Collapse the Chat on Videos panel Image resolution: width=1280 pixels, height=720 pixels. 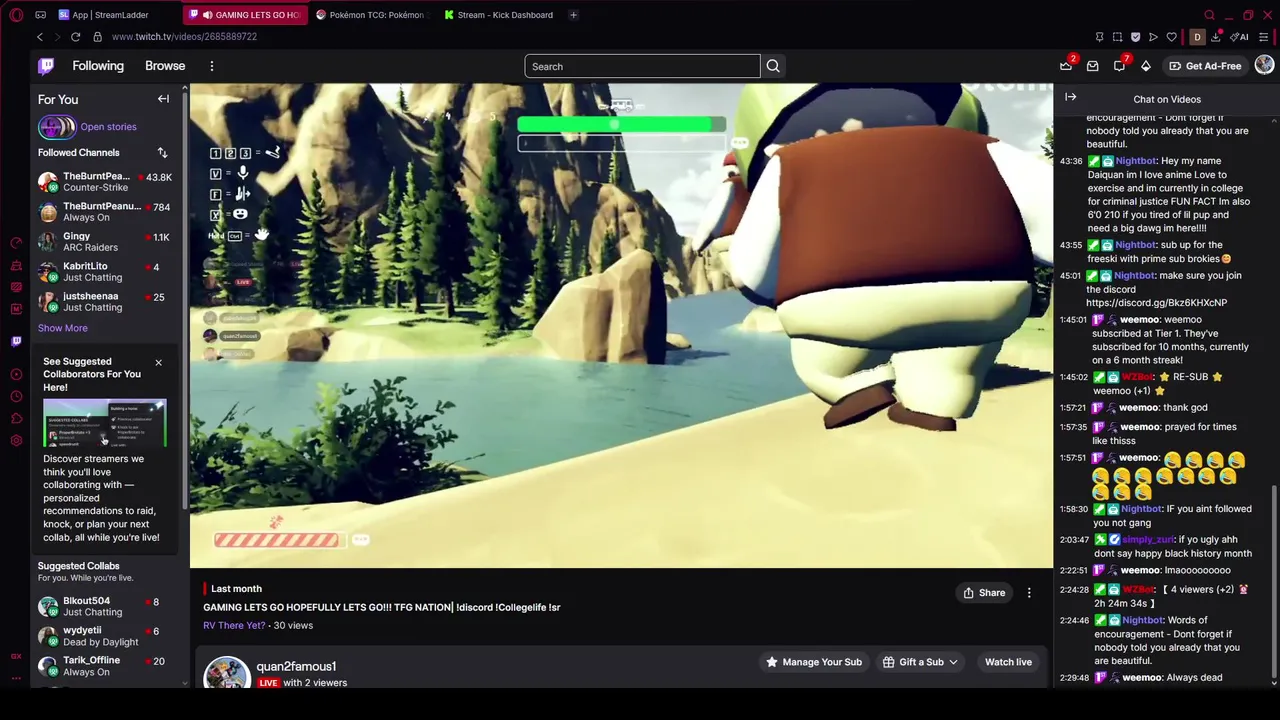[x=1071, y=98]
